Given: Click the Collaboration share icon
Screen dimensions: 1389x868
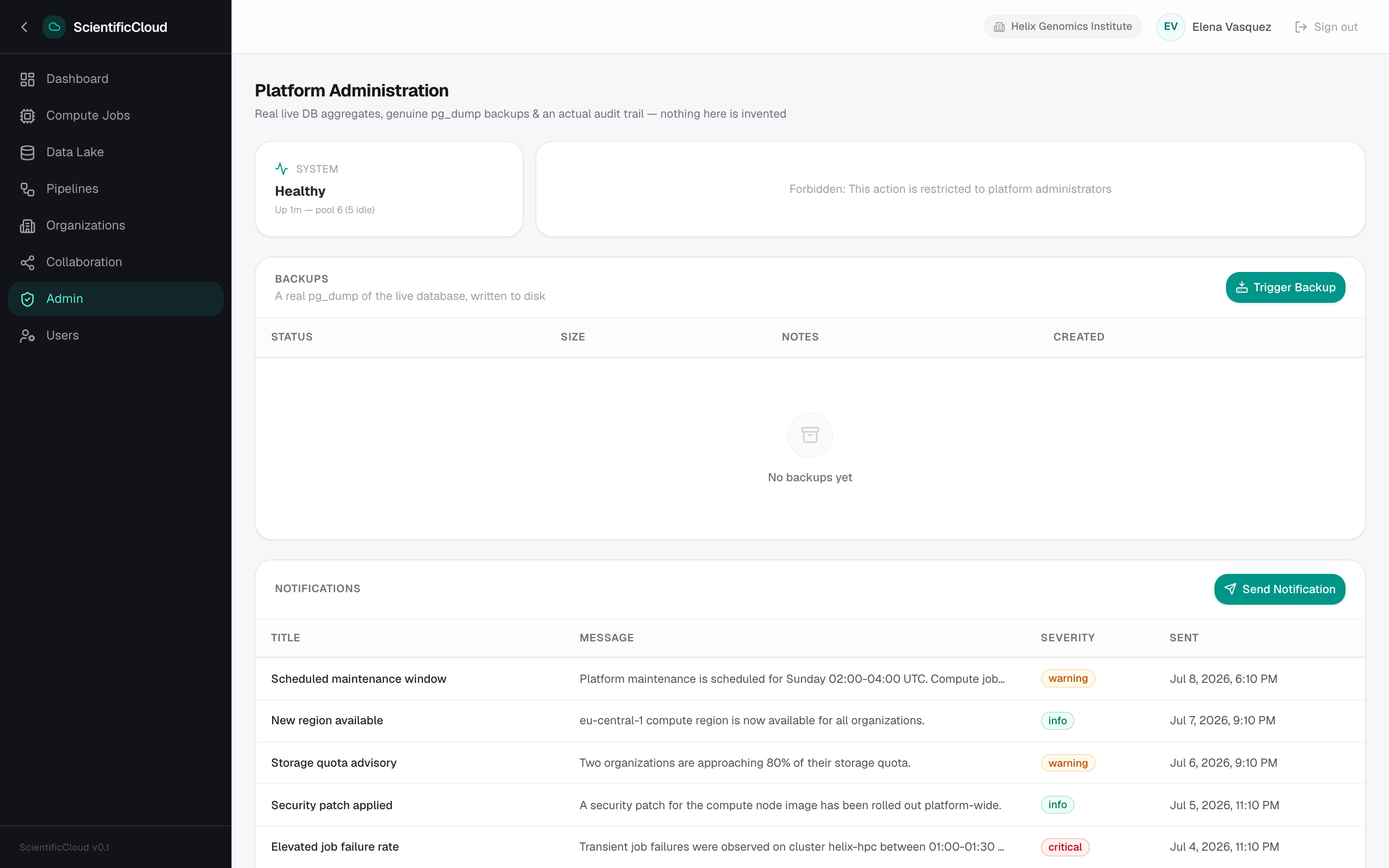Looking at the screenshot, I should point(27,262).
